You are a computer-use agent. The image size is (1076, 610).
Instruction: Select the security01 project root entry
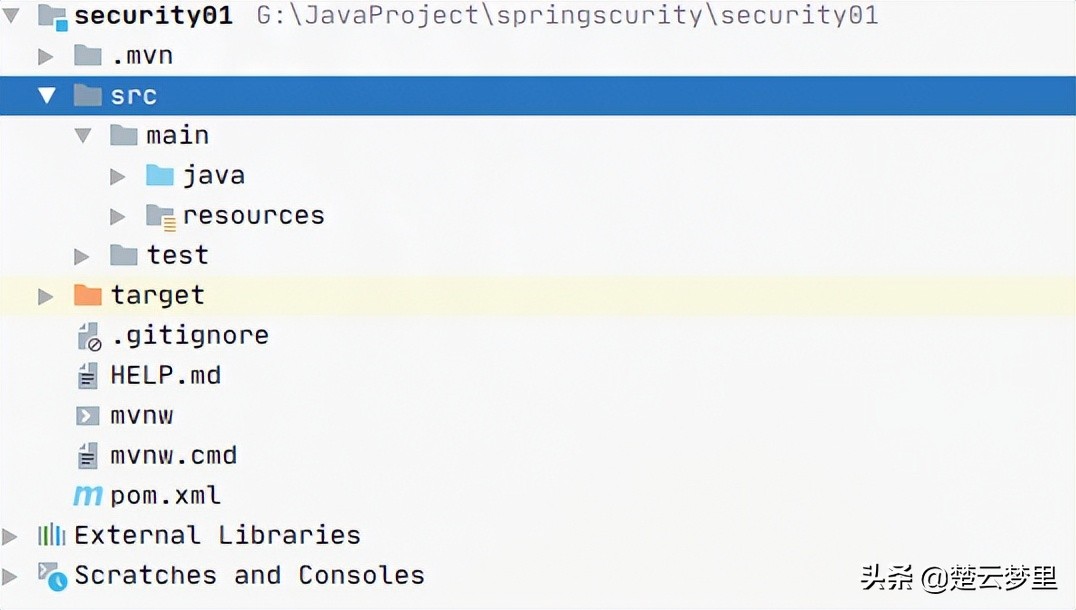[x=152, y=15]
